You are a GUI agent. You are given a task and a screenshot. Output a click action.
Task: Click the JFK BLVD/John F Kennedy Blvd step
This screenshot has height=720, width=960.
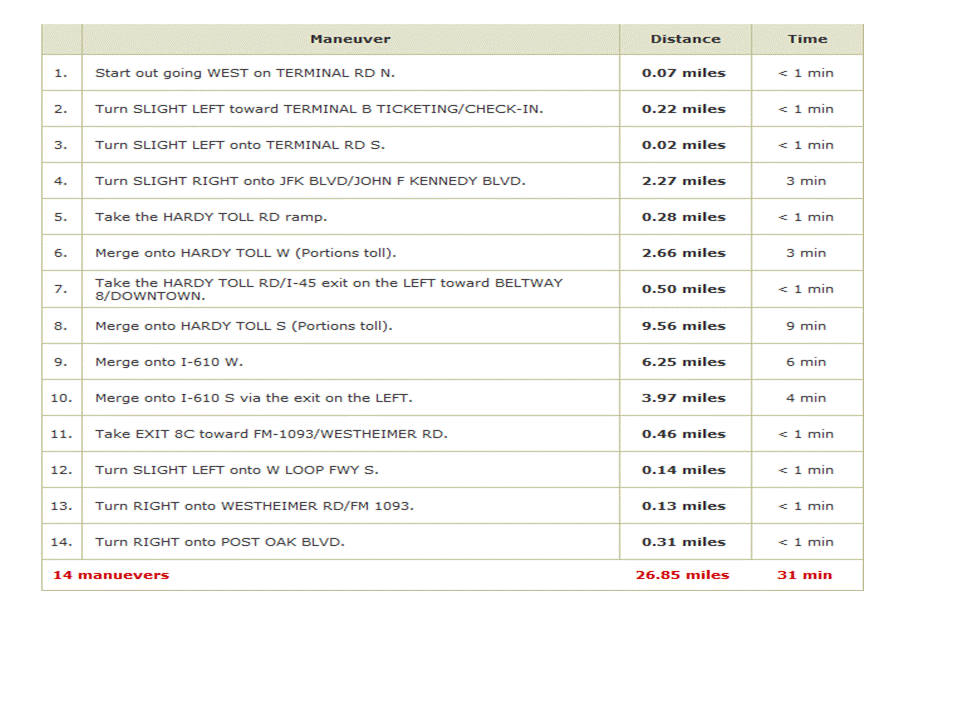310,181
